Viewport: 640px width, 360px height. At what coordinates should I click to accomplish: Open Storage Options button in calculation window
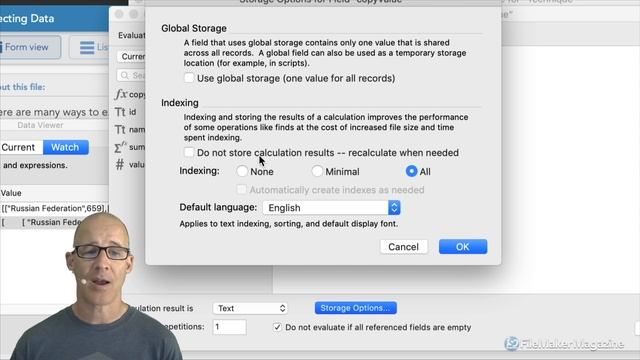(x=356, y=308)
